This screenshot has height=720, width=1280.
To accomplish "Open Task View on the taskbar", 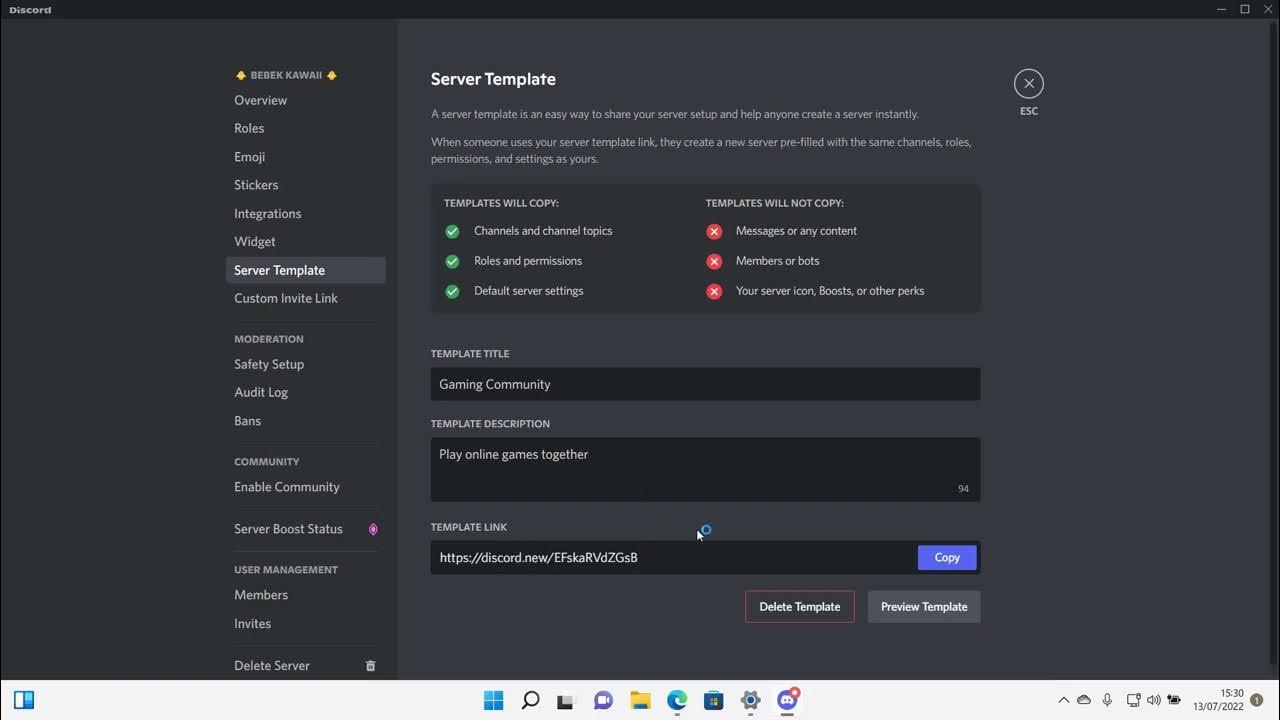I will click(x=566, y=700).
